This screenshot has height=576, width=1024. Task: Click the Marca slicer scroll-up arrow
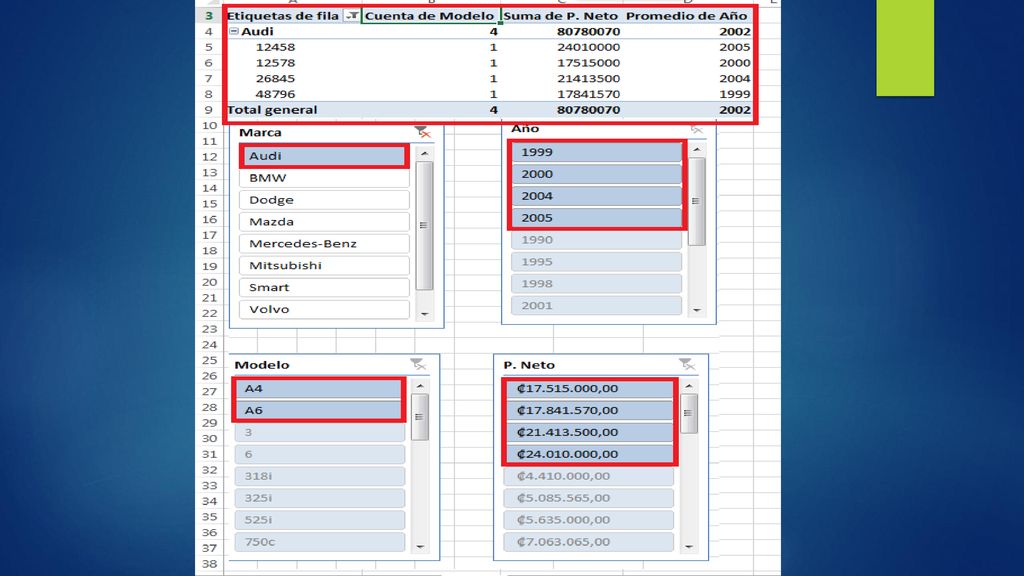point(424,153)
